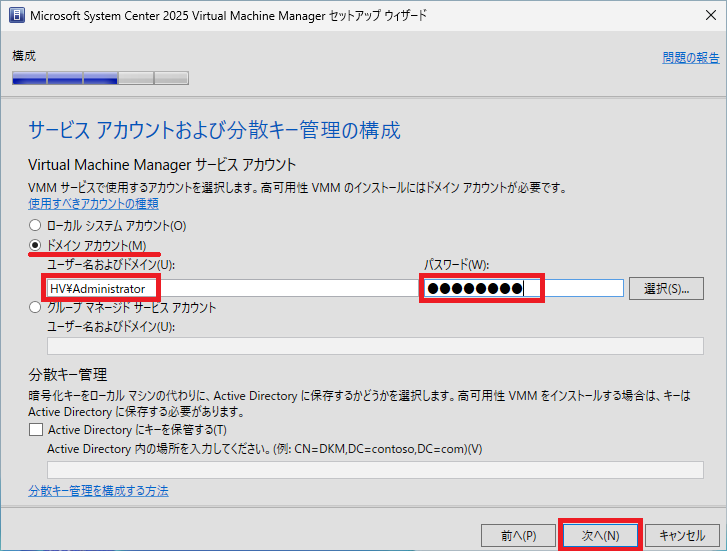Screen dimensions: 727x551
Task: Click the Active Directory 内の場所を入力してください label
Action: (265, 449)
